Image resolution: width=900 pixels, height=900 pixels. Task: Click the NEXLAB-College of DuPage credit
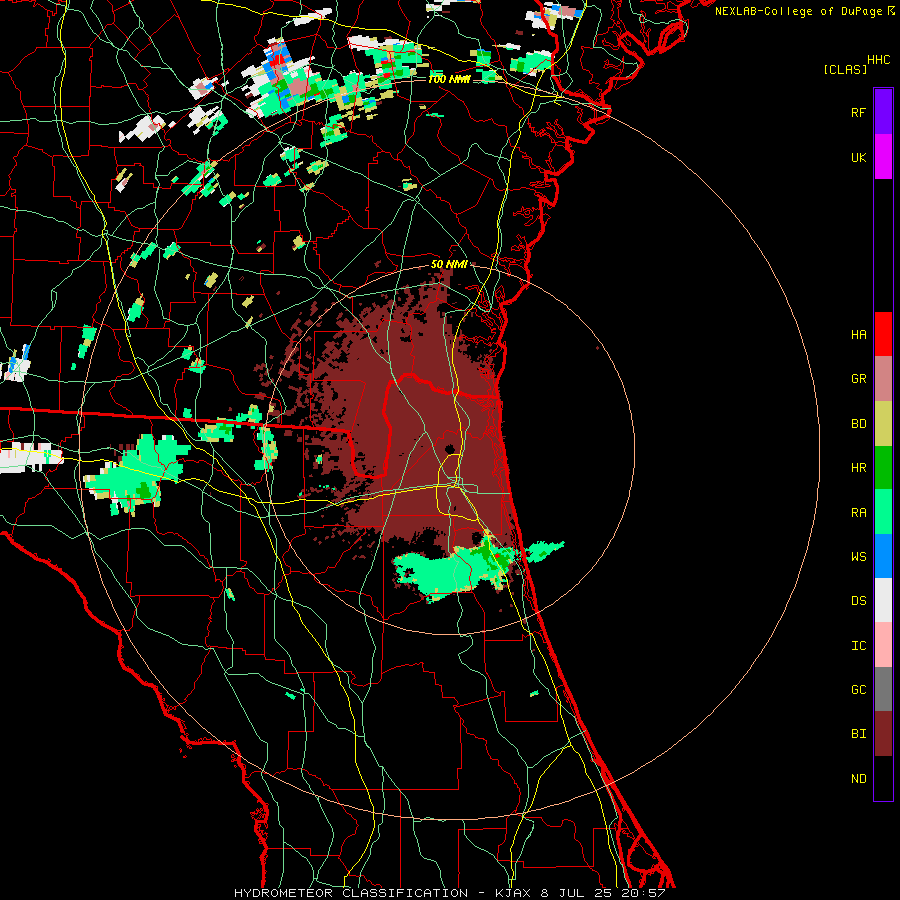coord(805,11)
